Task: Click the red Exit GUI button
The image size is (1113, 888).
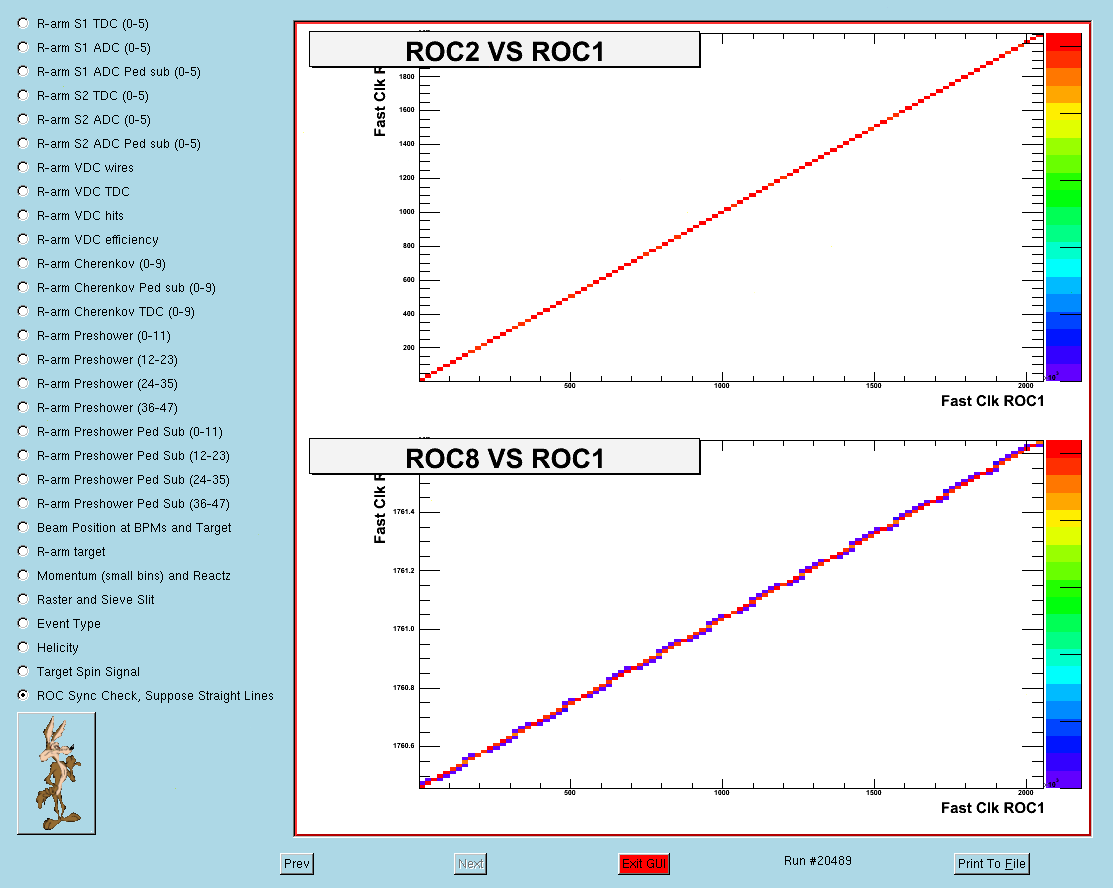Action: point(644,863)
